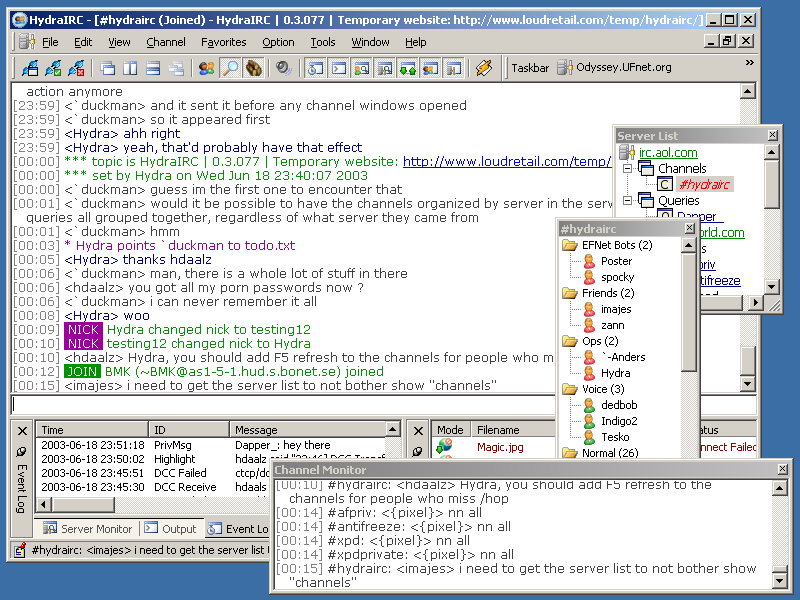
Task: Click the Ops (2) folder group
Action: pos(600,341)
